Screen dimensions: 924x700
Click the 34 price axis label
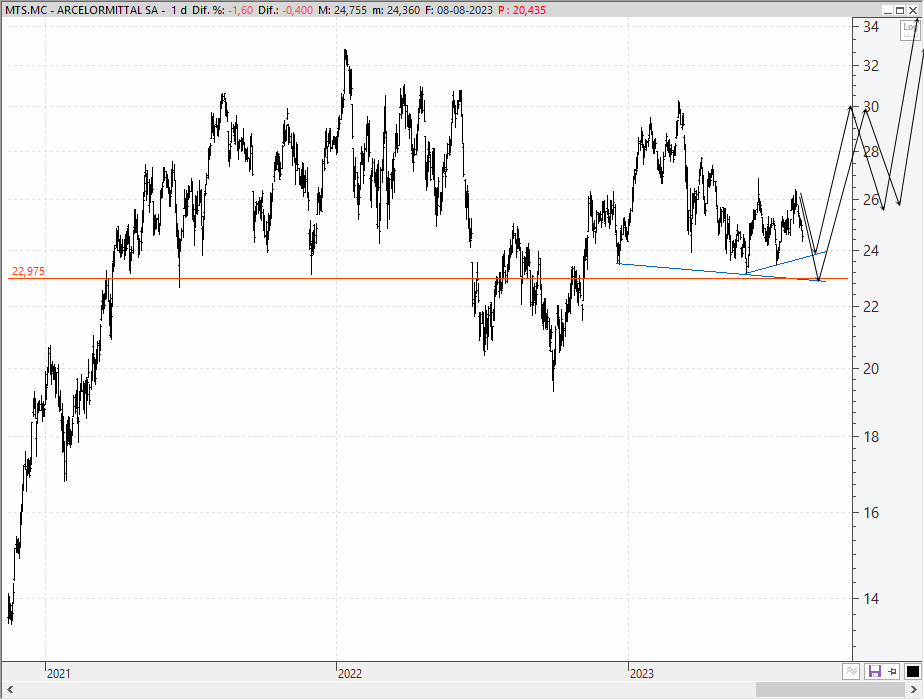(x=871, y=27)
